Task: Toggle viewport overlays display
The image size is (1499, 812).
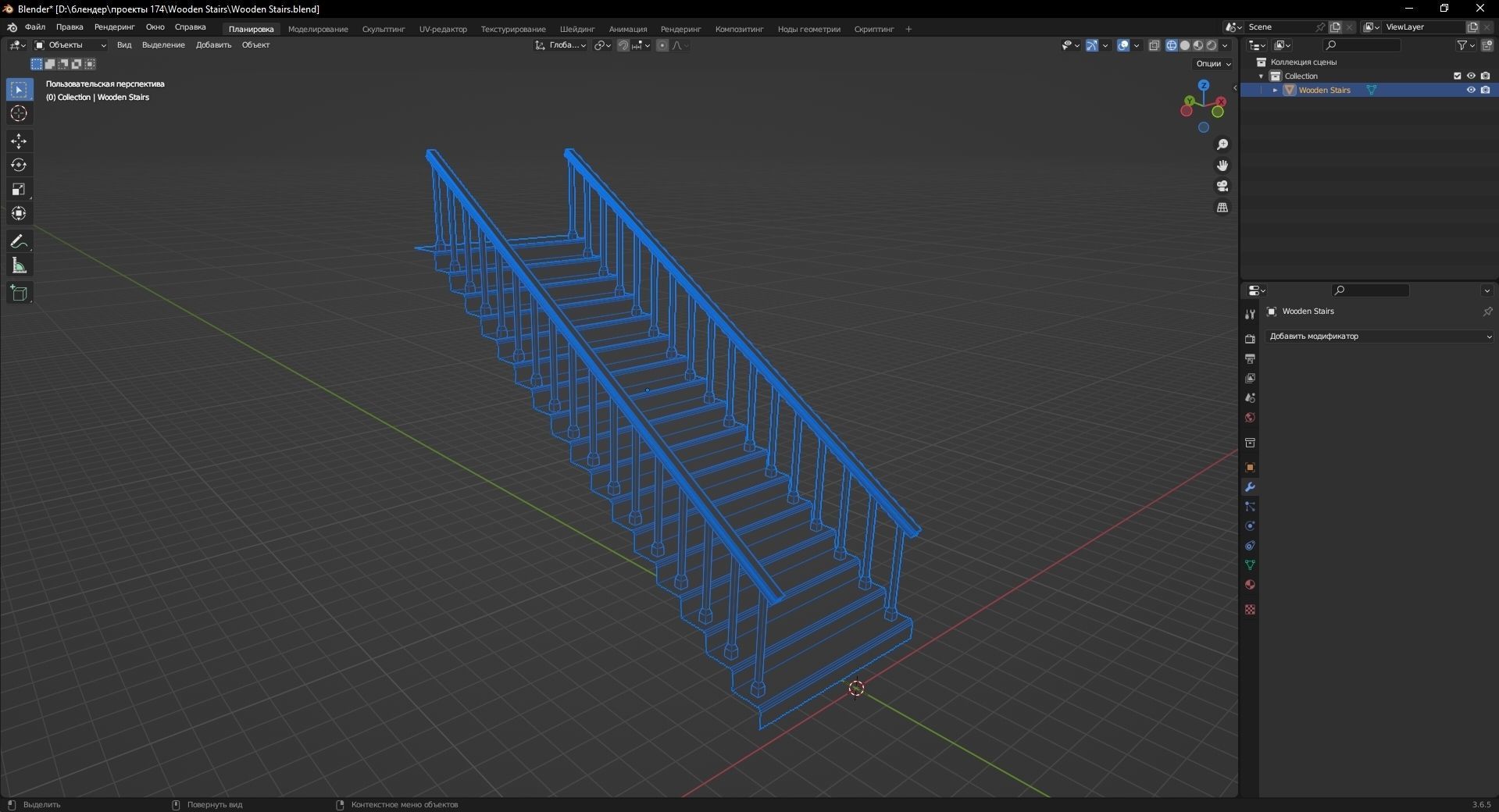Action: 1123,45
